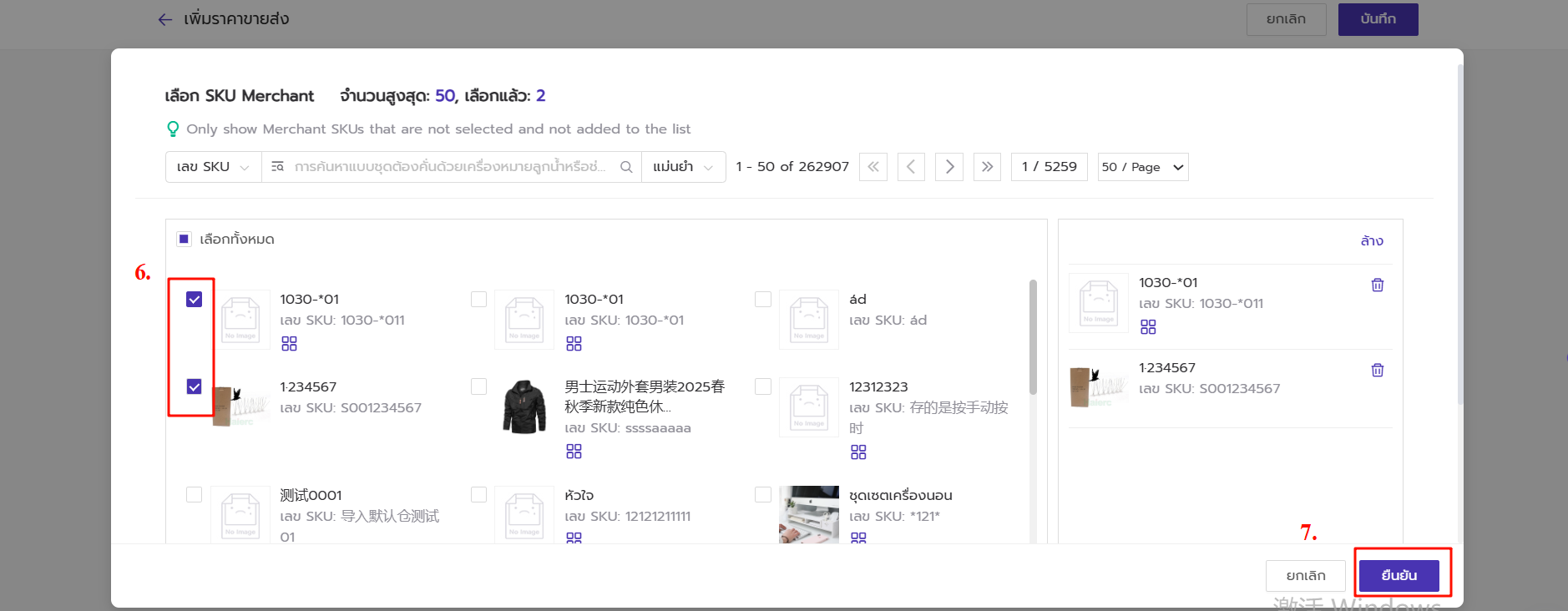Check the black jacket product checkbox
The height and width of the screenshot is (611, 1568).
click(478, 386)
